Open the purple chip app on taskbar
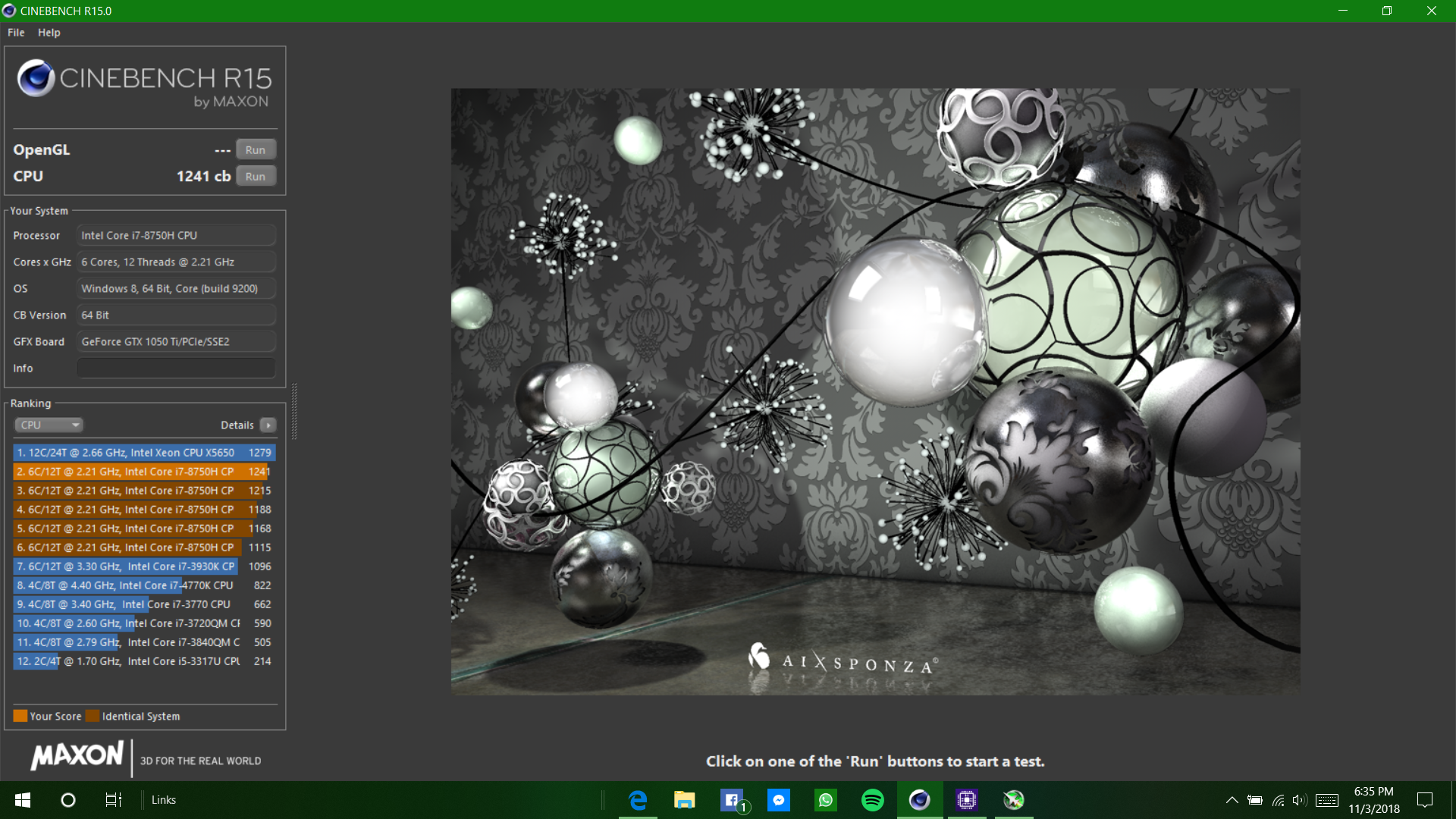The height and width of the screenshot is (819, 1456). [x=967, y=800]
